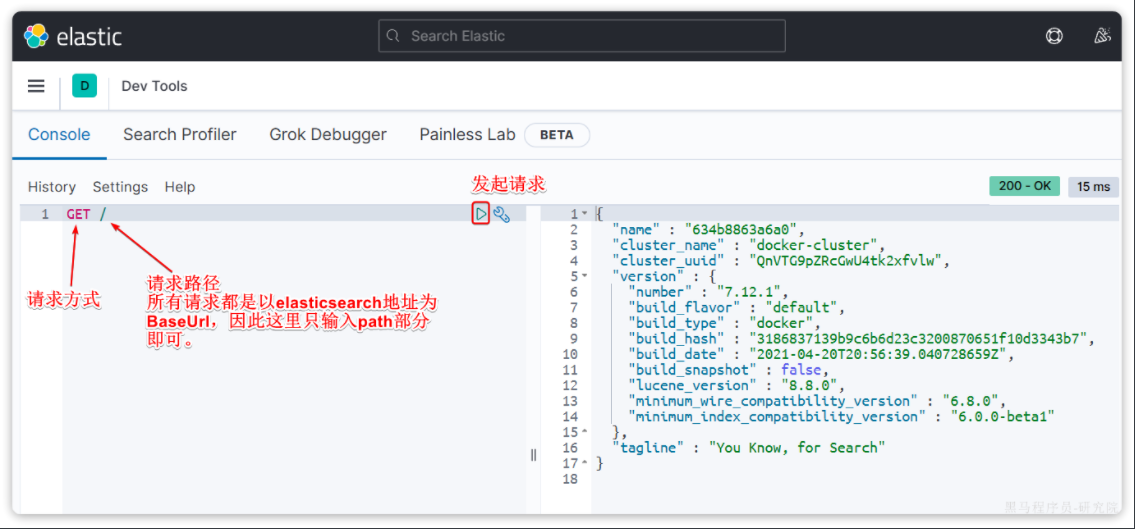This screenshot has height=529, width=1135.
Task: Click the 15 ms response time badge
Action: (x=1093, y=187)
